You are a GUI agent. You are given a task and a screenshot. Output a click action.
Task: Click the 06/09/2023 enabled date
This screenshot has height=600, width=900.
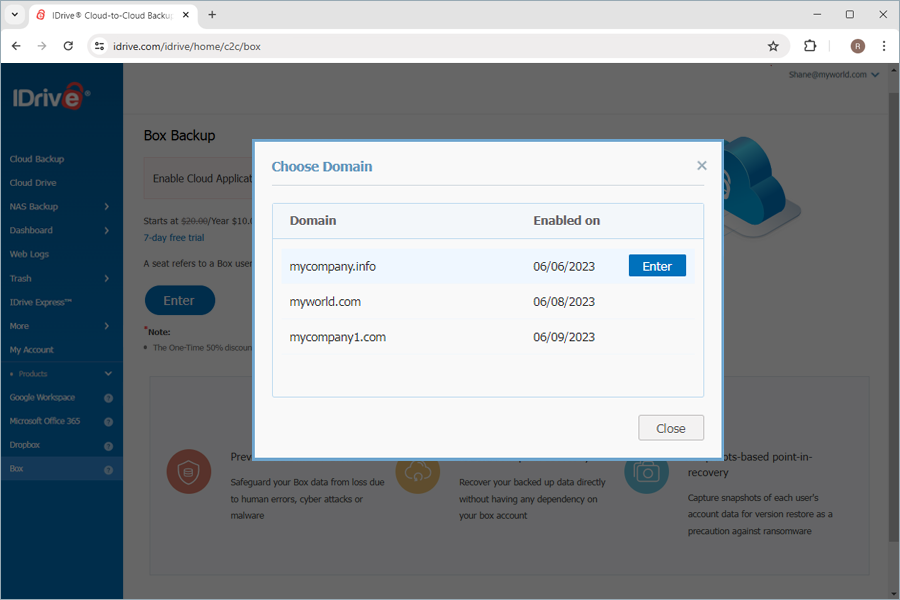click(x=564, y=337)
